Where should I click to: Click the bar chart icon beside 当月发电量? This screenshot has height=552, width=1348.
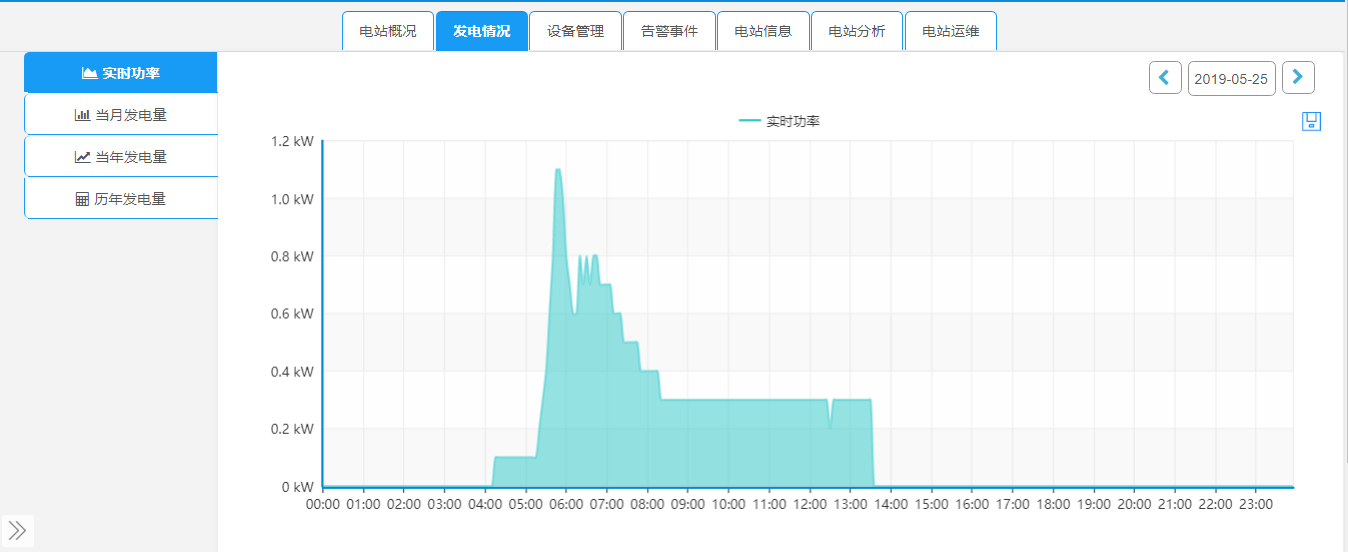click(x=82, y=115)
